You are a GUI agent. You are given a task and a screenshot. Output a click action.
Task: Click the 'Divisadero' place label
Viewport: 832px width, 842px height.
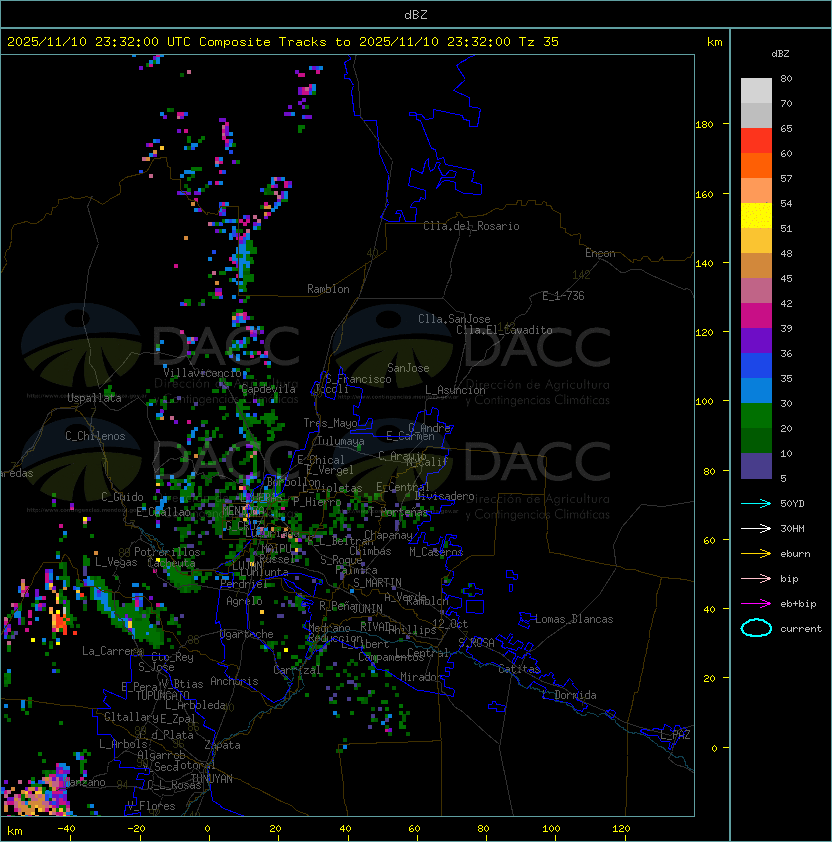click(x=445, y=496)
